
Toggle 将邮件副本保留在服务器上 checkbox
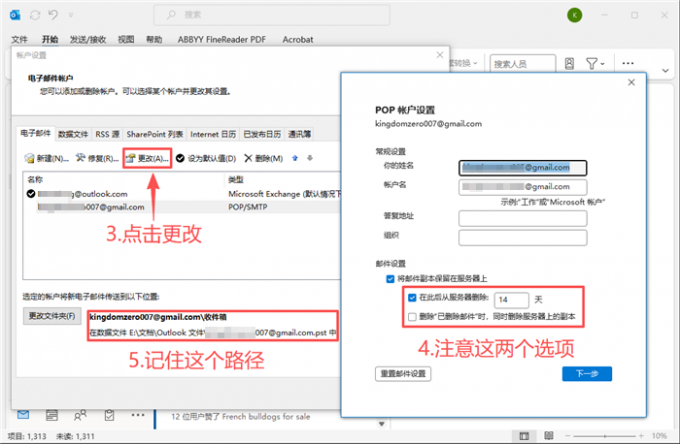click(x=390, y=278)
